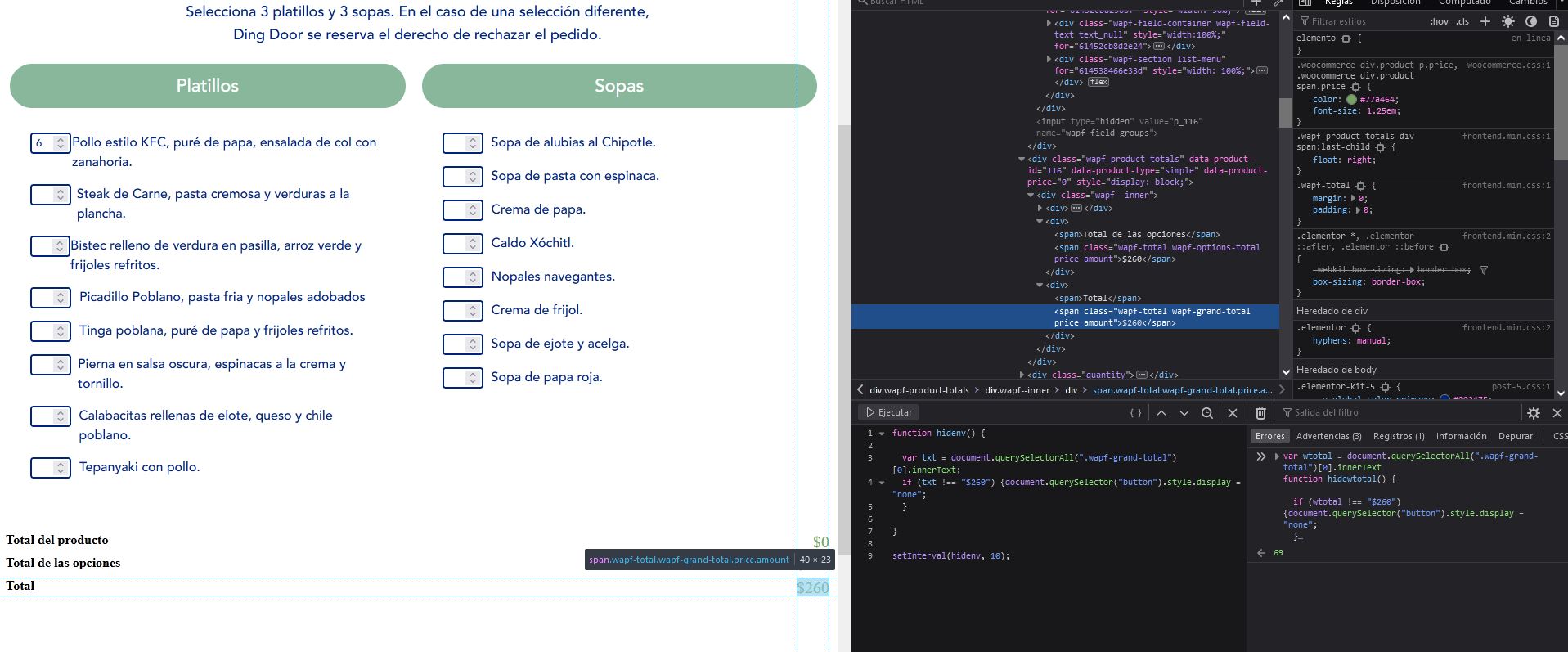Expand the wapf-field-container div node
This screenshot has height=652, width=1568.
[1049, 24]
